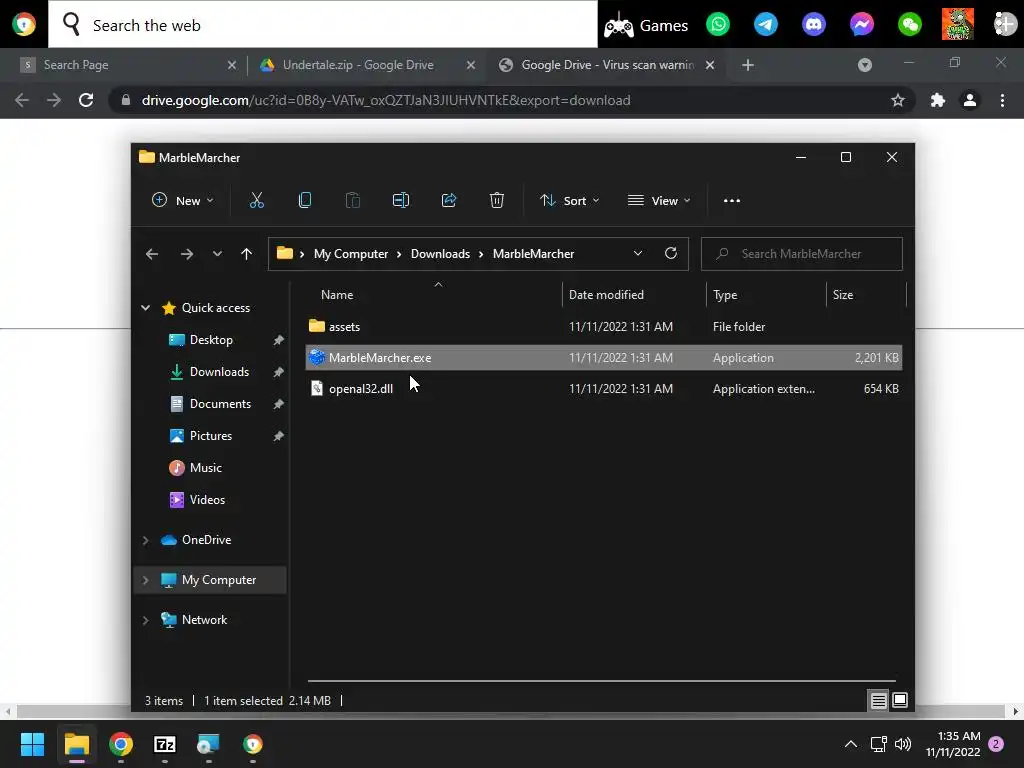Collapse the Quick access tree
1024x768 pixels.
pos(146,308)
